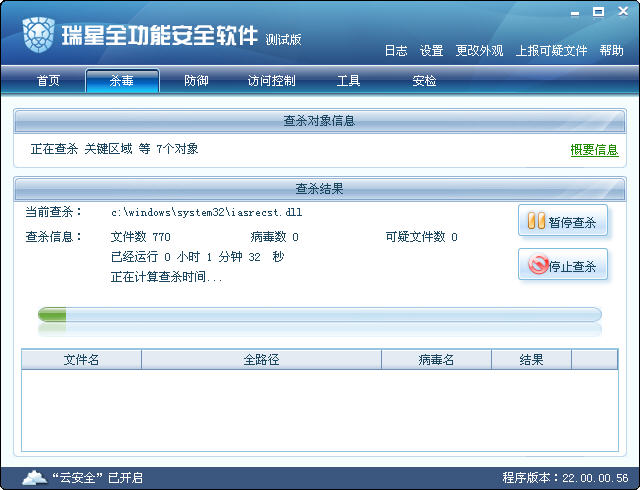Click the Rising lion shield logo
This screenshot has height=490, width=640.
click(39, 35)
